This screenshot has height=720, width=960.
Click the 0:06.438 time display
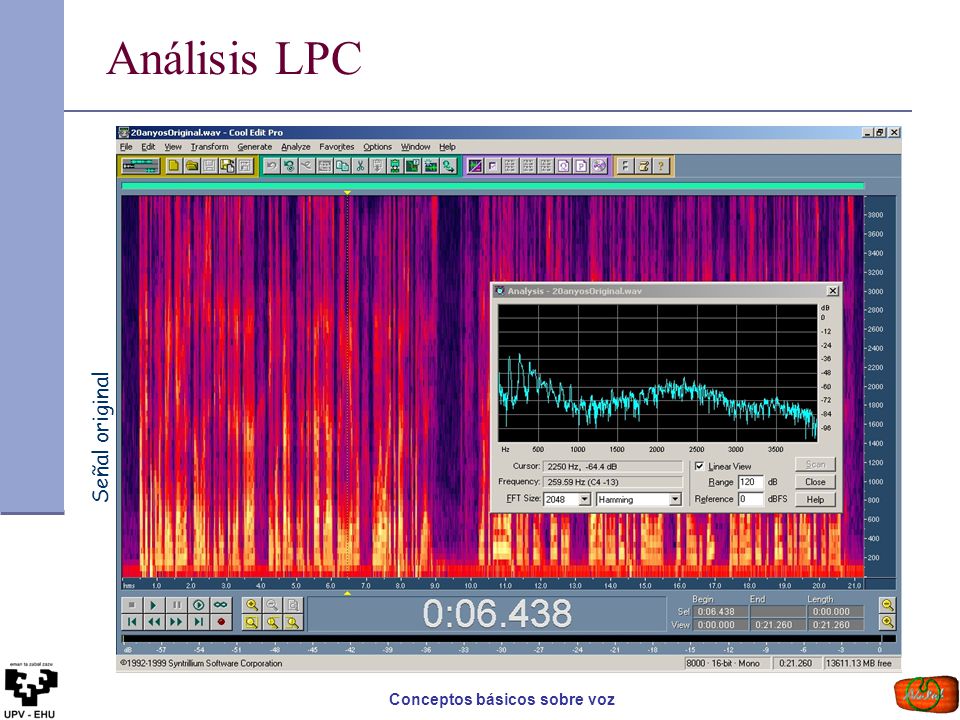[x=497, y=613]
